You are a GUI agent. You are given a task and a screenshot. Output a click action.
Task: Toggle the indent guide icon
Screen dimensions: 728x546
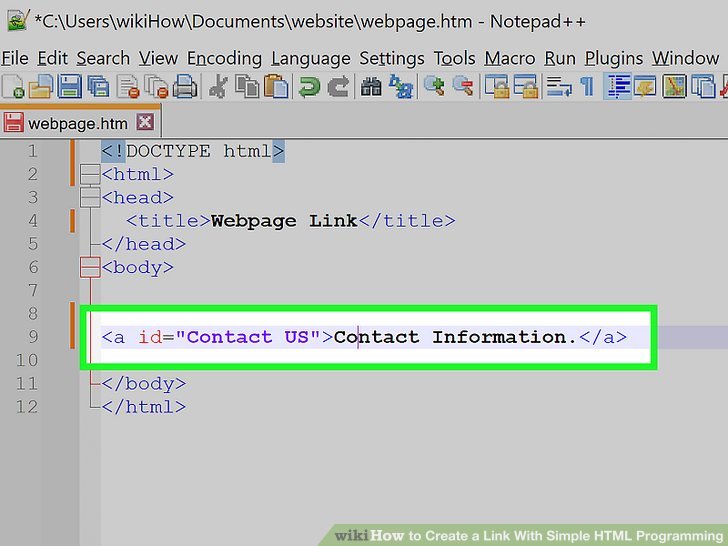coord(618,87)
